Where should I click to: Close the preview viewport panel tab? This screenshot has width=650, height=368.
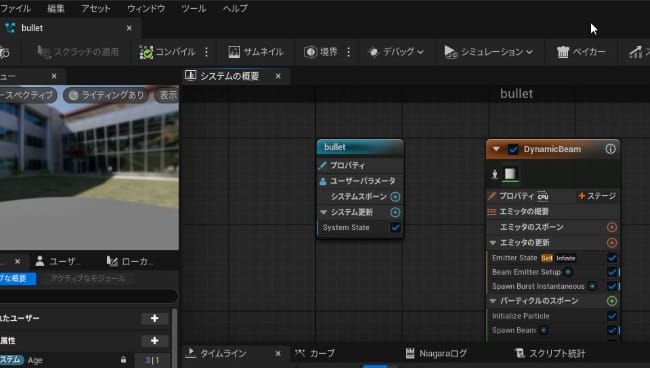coord(54,76)
